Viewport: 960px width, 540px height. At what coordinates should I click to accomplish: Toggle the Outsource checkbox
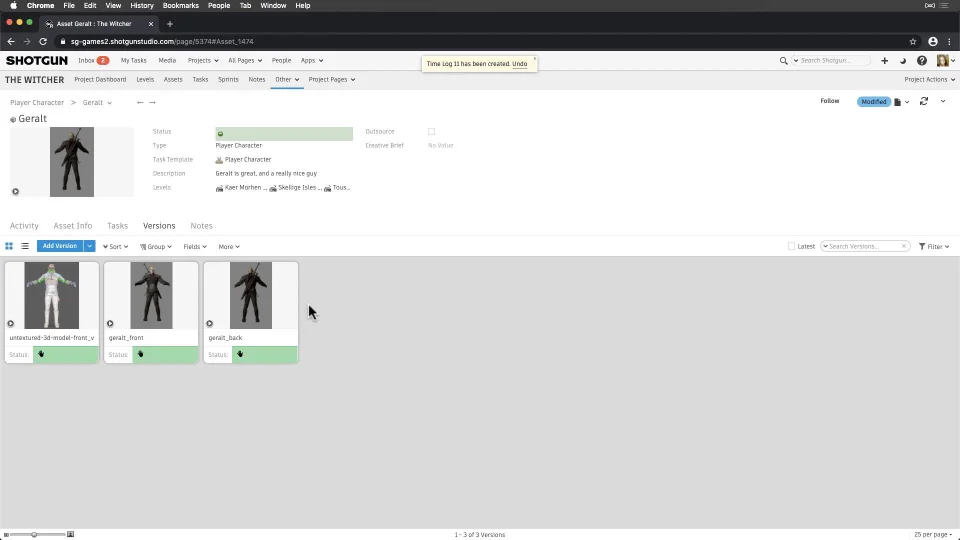pos(432,132)
